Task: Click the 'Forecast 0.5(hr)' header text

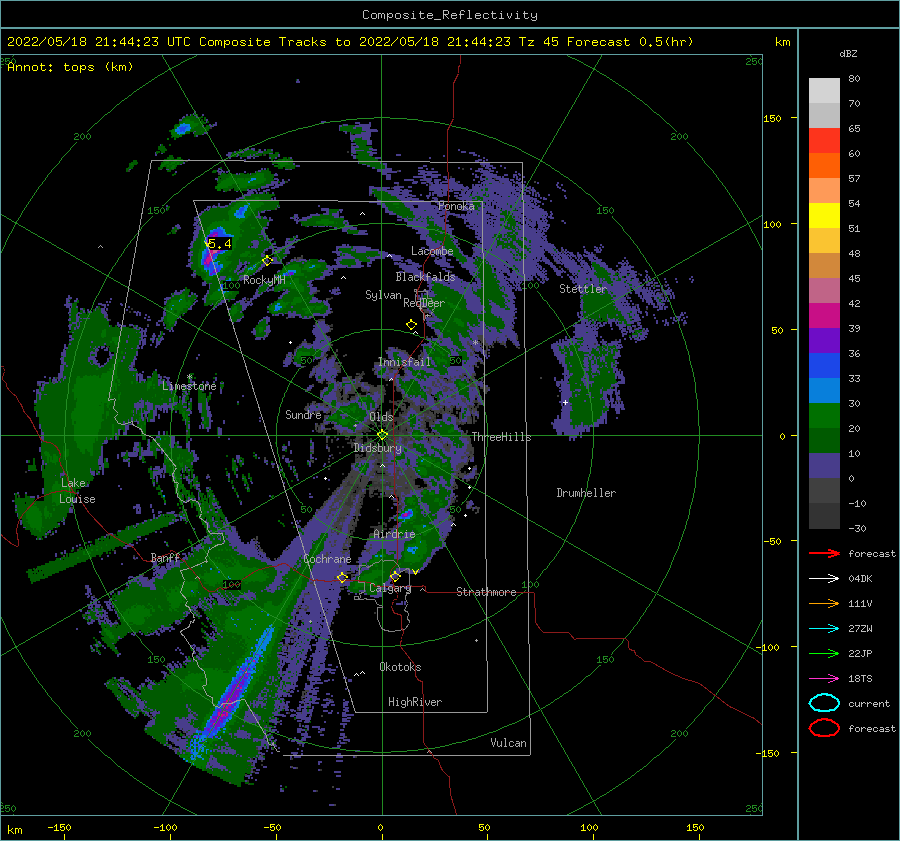Action: coord(630,42)
